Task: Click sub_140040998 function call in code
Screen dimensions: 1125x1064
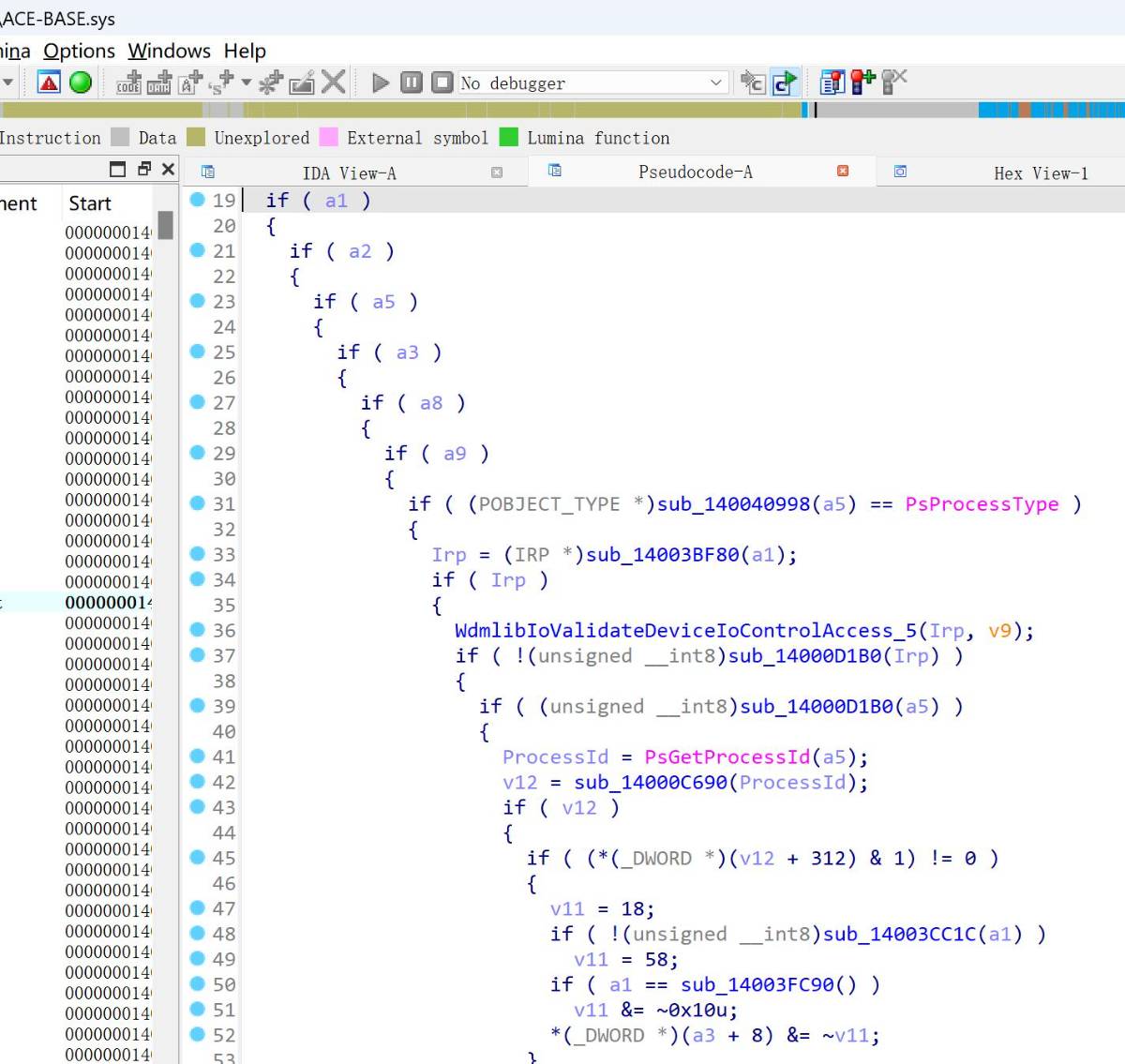Action: 733,504
